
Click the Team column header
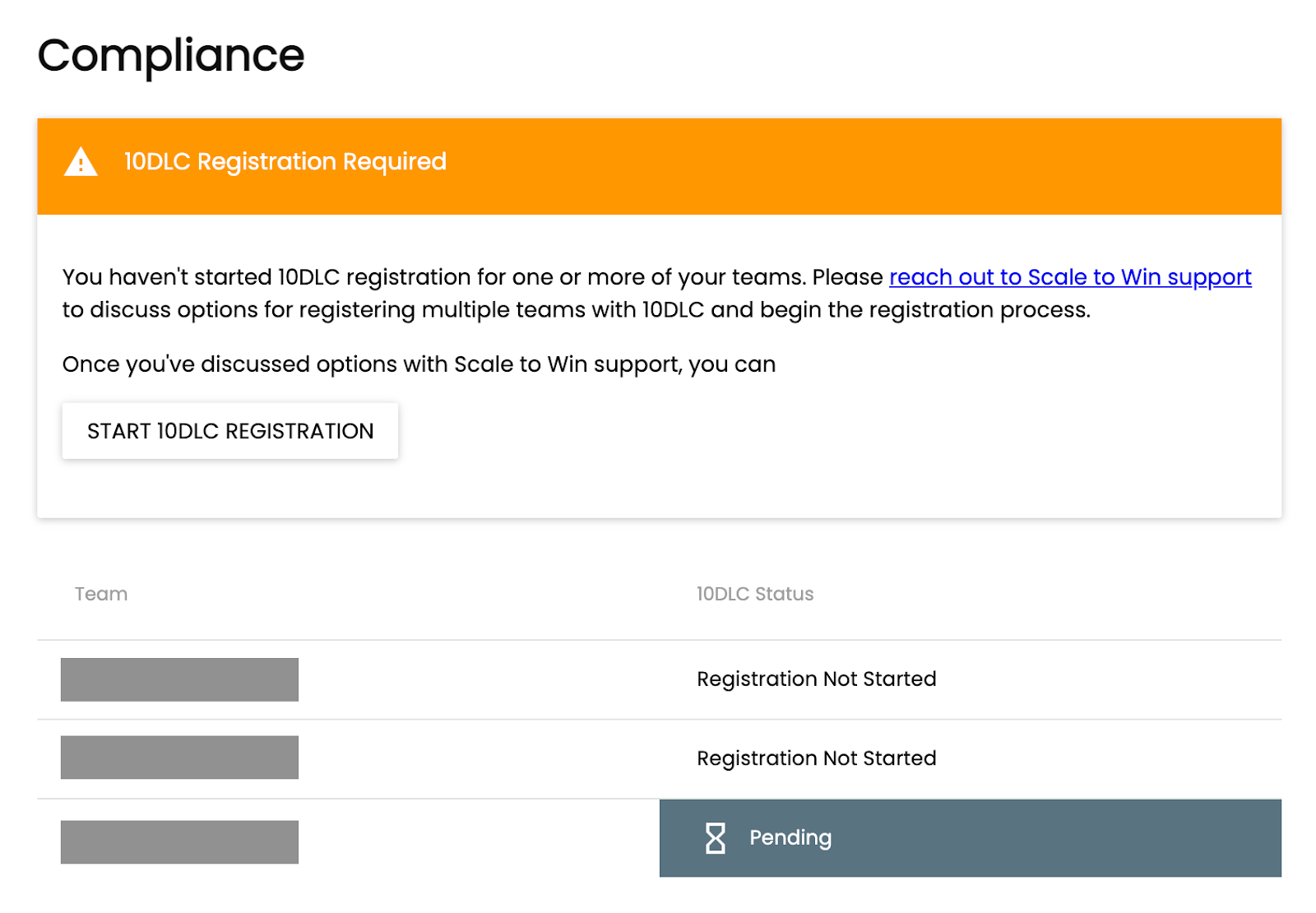(x=101, y=594)
